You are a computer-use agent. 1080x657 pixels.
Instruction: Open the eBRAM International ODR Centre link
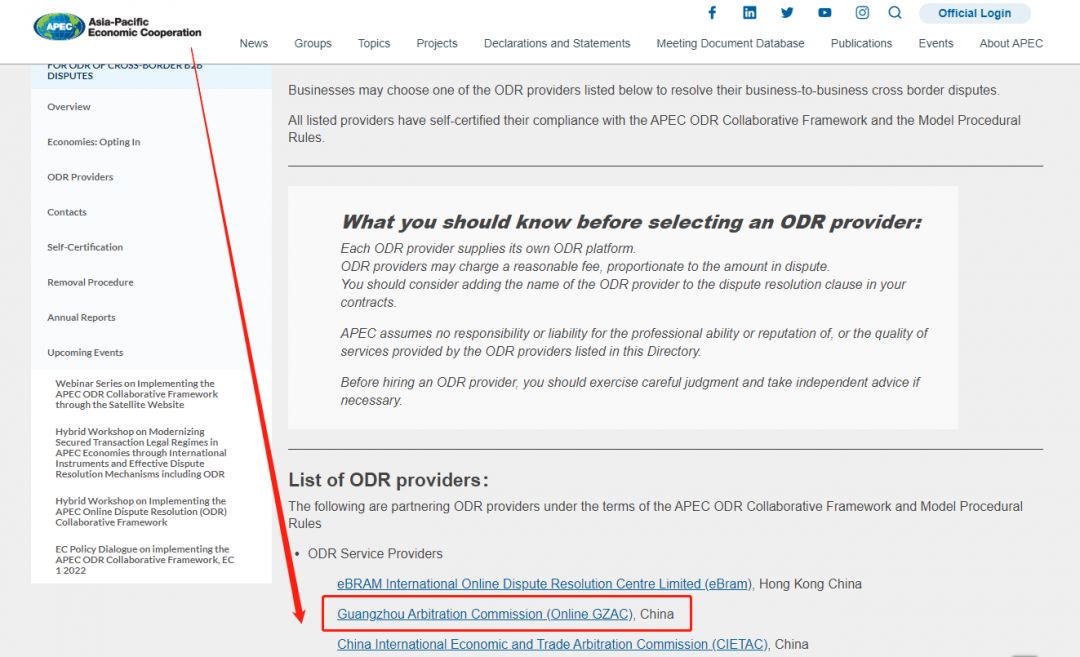coord(544,584)
